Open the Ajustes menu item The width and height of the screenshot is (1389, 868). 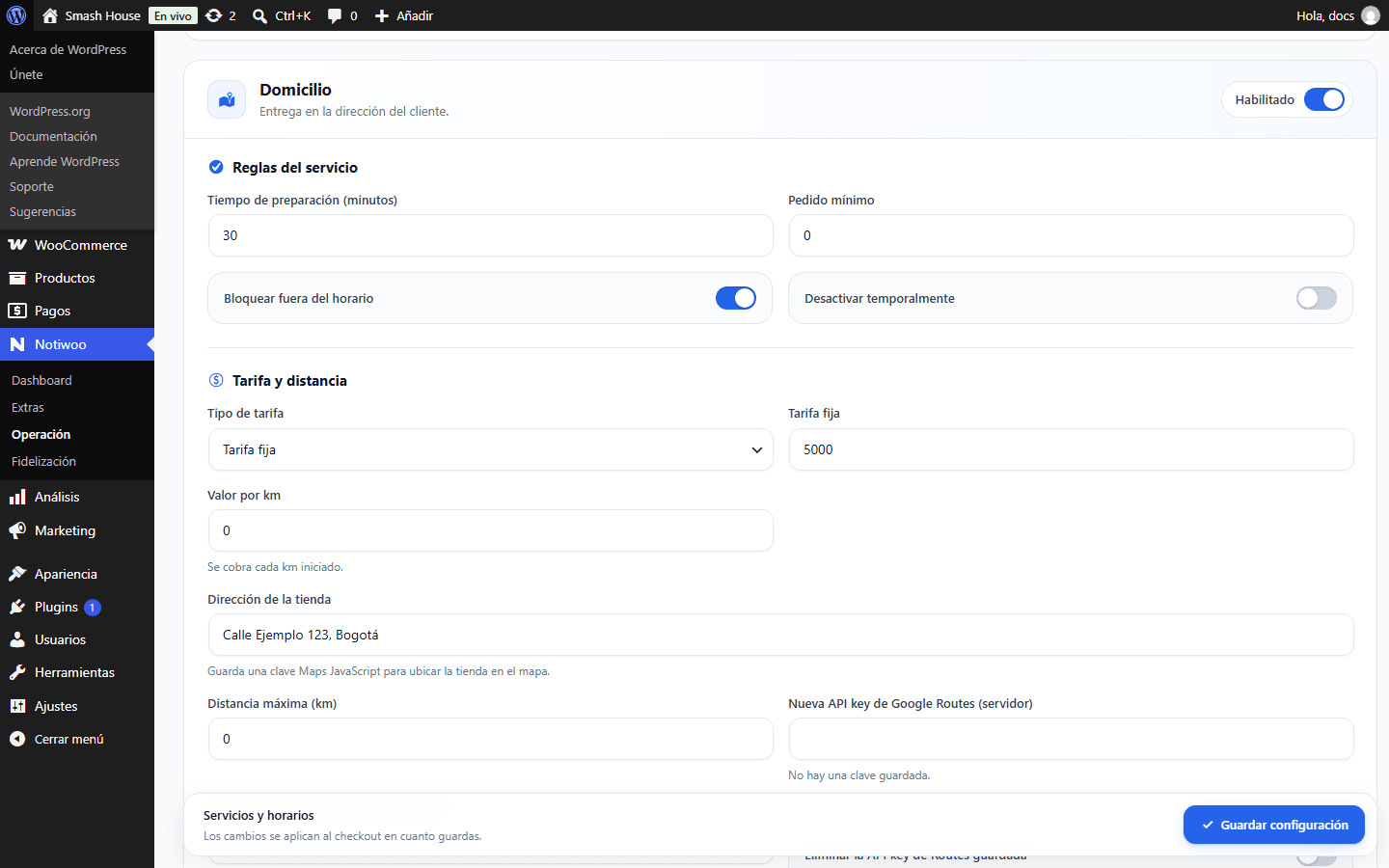click(x=56, y=706)
